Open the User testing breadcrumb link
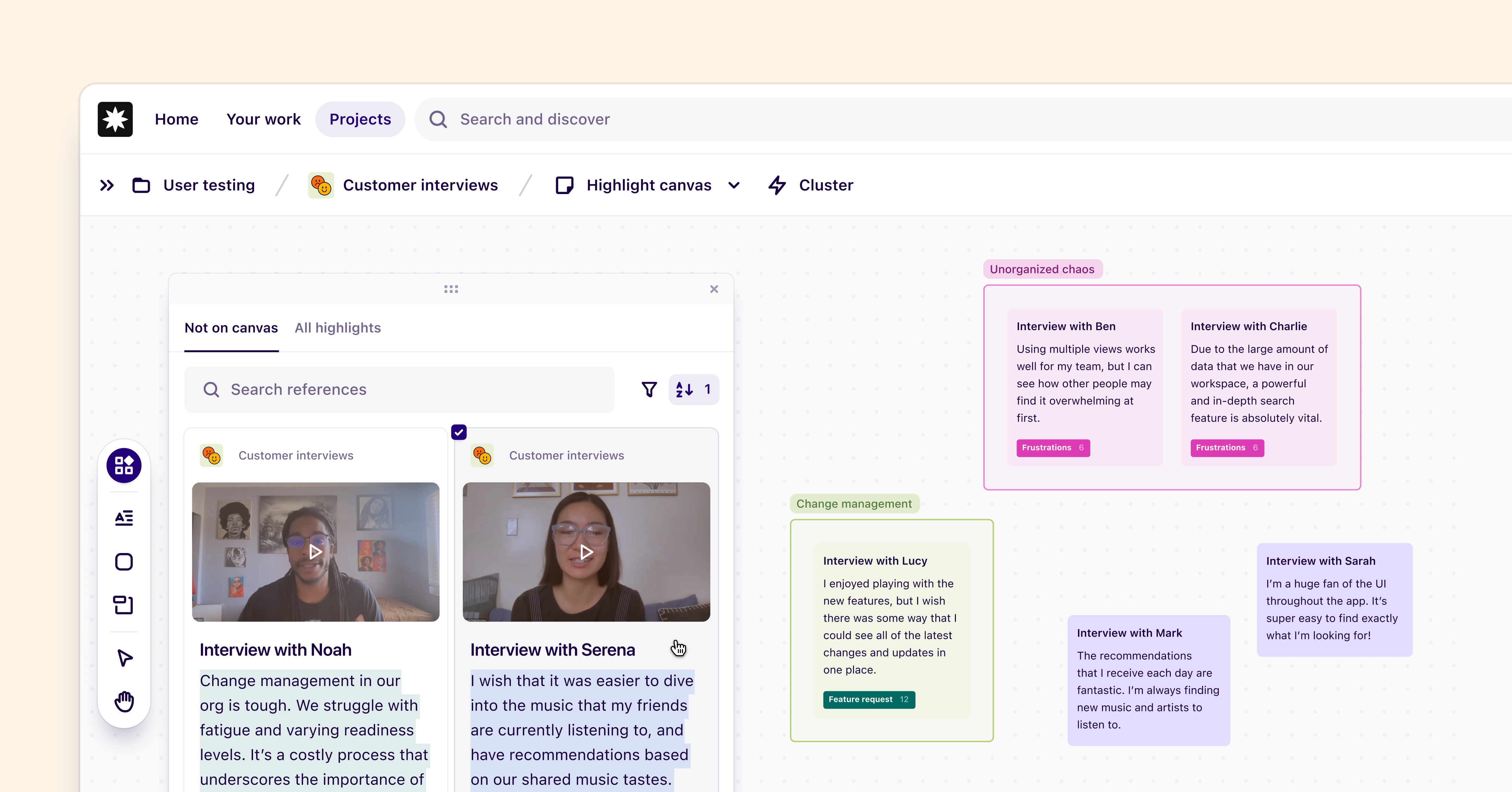This screenshot has width=1512, height=792. (x=209, y=185)
